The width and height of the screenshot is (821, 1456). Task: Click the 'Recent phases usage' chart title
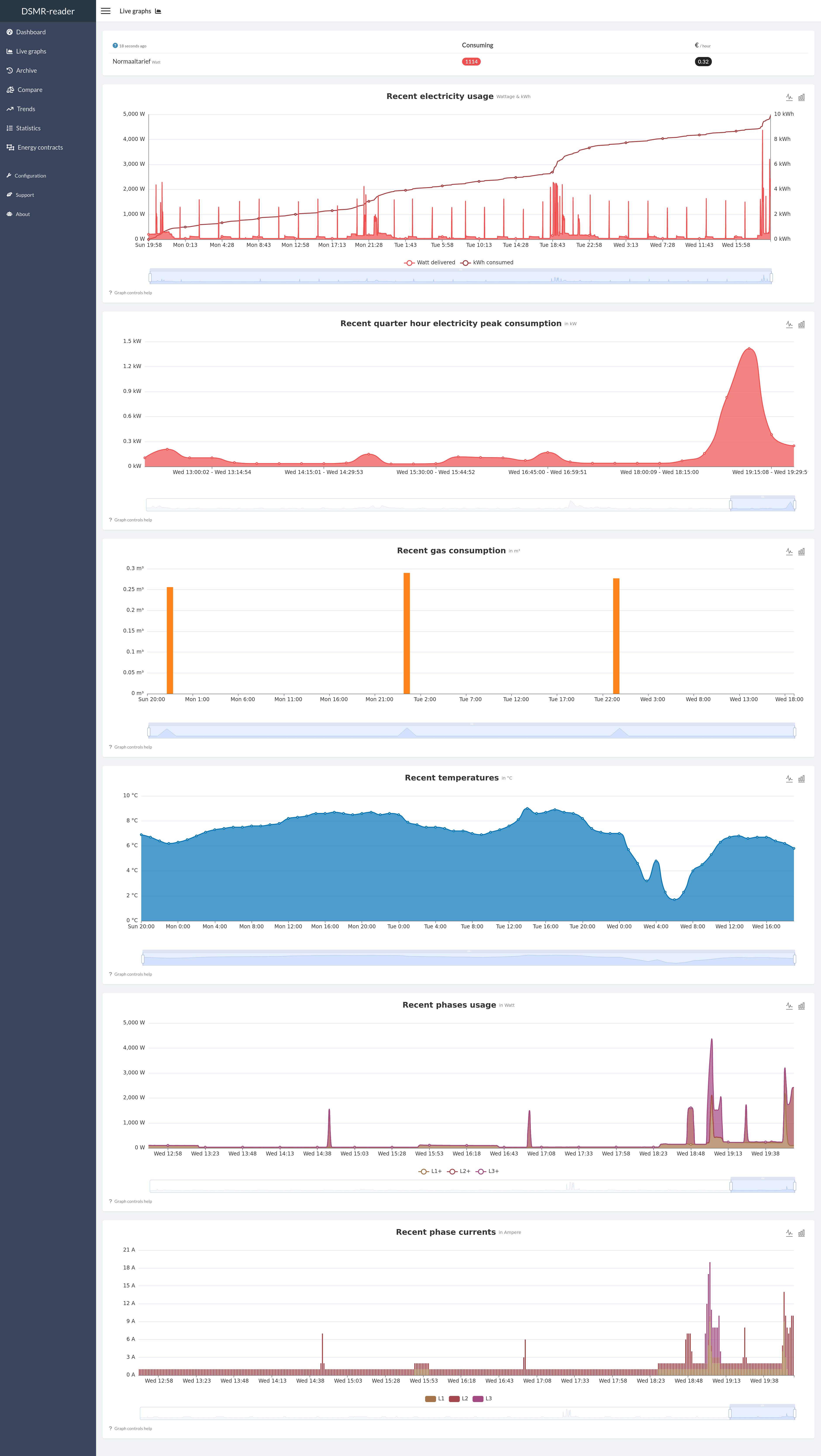coord(449,1005)
